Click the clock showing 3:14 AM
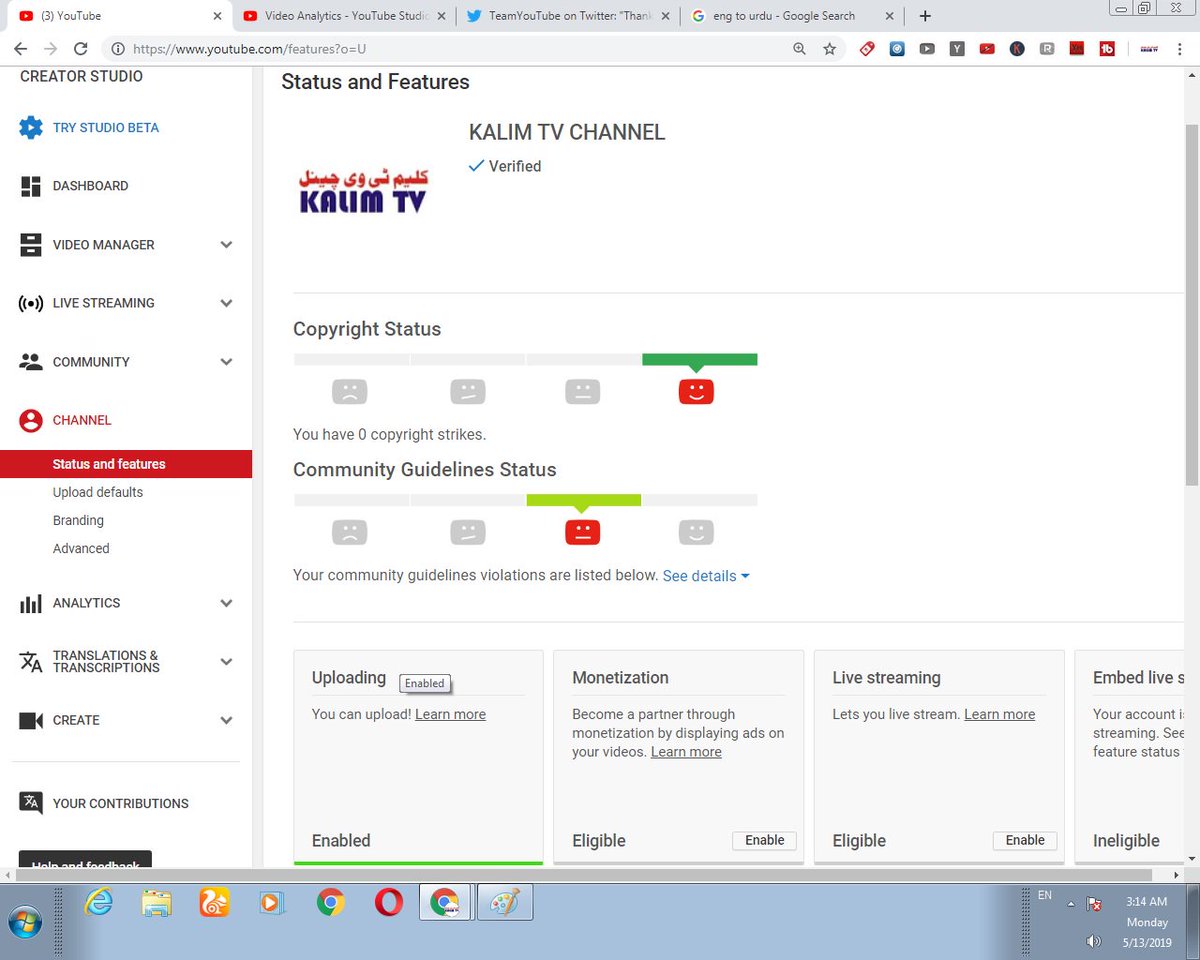 coord(1146,901)
